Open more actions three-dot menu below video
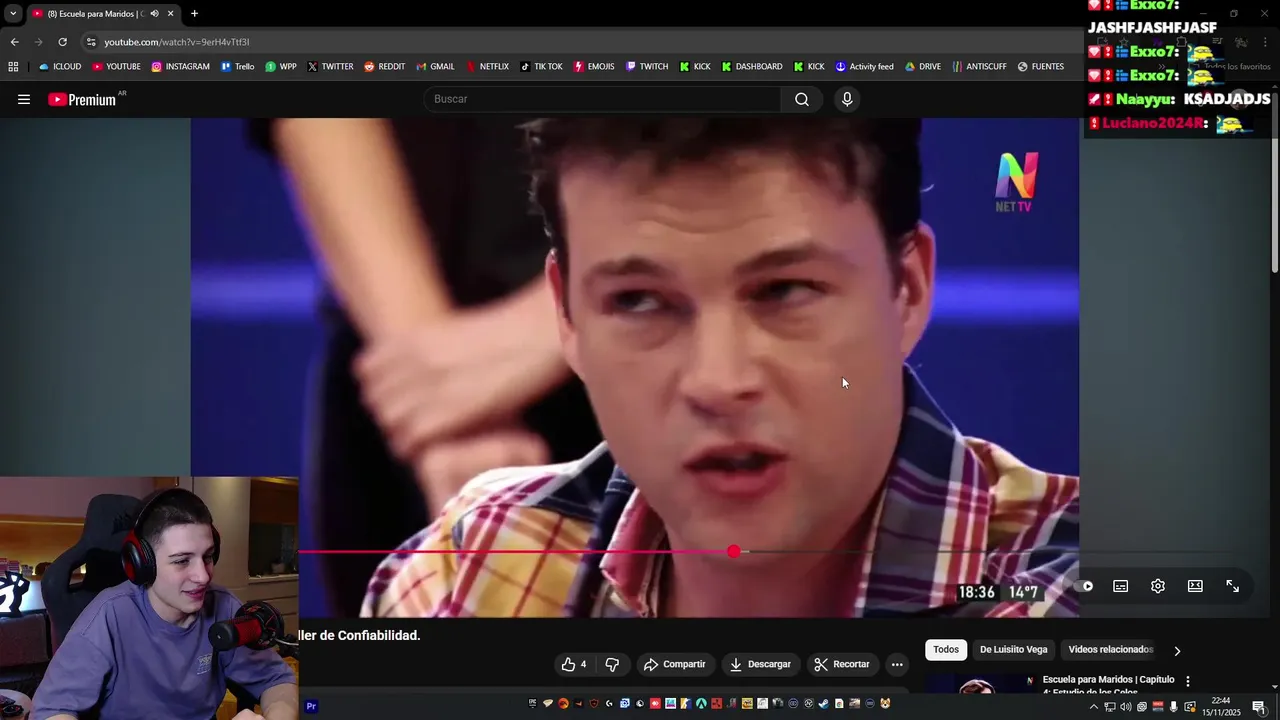This screenshot has width=1280, height=720. click(897, 664)
